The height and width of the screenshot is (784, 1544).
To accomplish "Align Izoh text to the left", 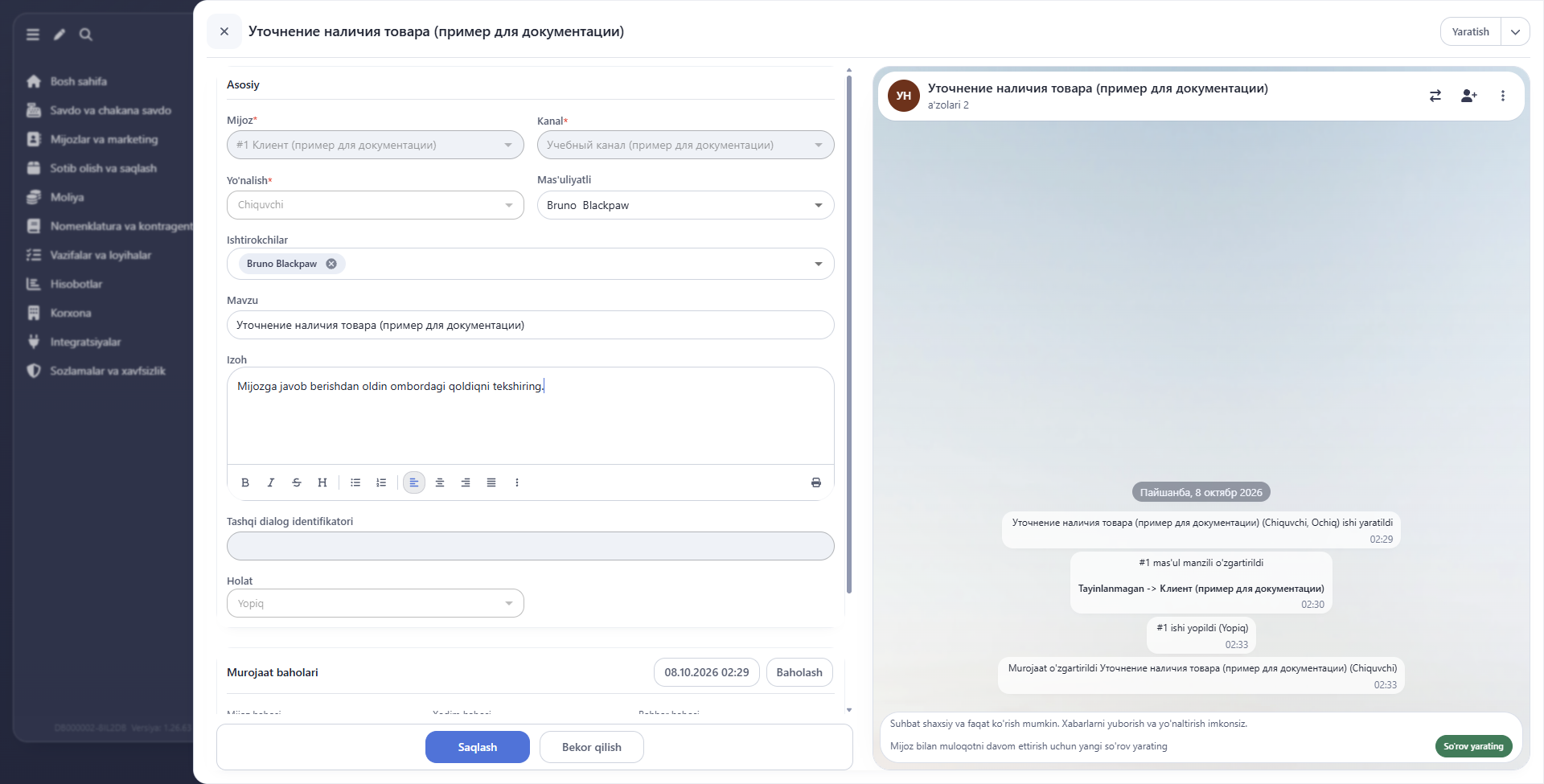I will click(x=414, y=482).
